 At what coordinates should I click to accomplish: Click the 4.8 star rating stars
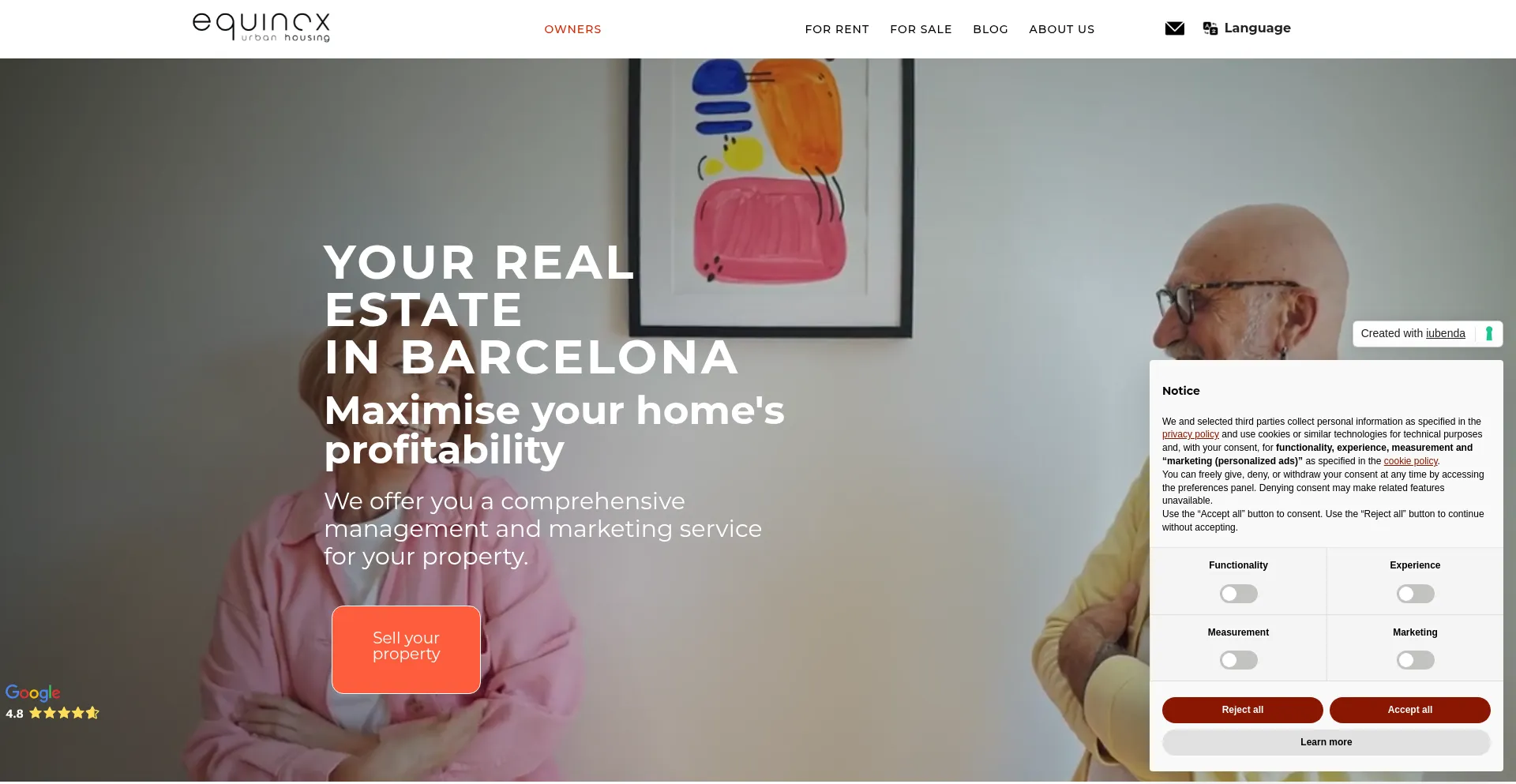(64, 713)
